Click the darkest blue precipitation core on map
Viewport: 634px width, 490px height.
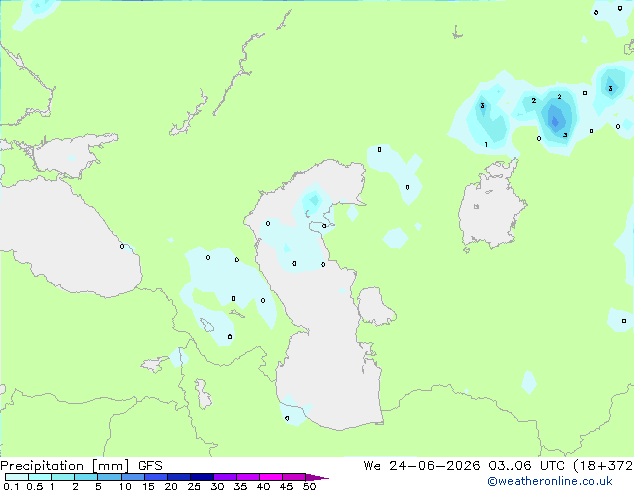pyautogui.click(x=555, y=120)
